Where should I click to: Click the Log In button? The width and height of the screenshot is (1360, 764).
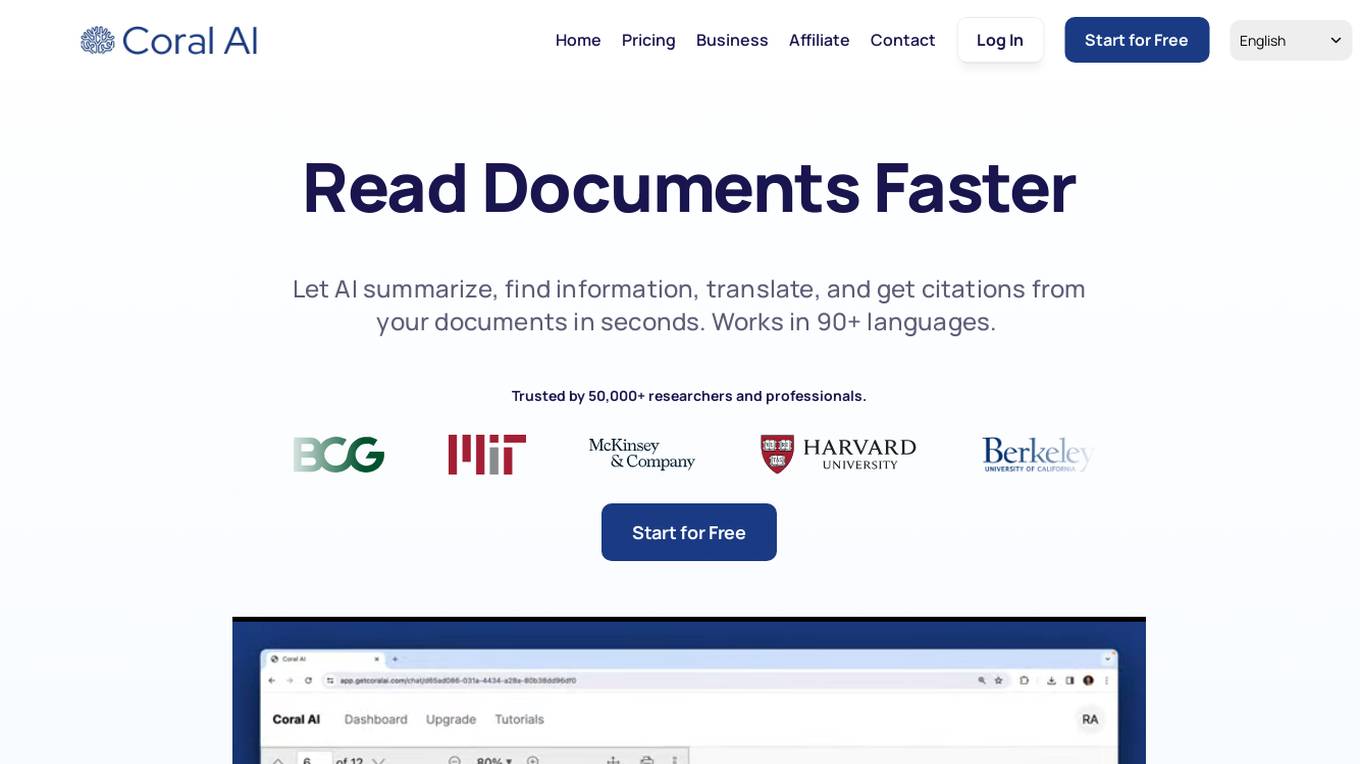(x=1000, y=40)
